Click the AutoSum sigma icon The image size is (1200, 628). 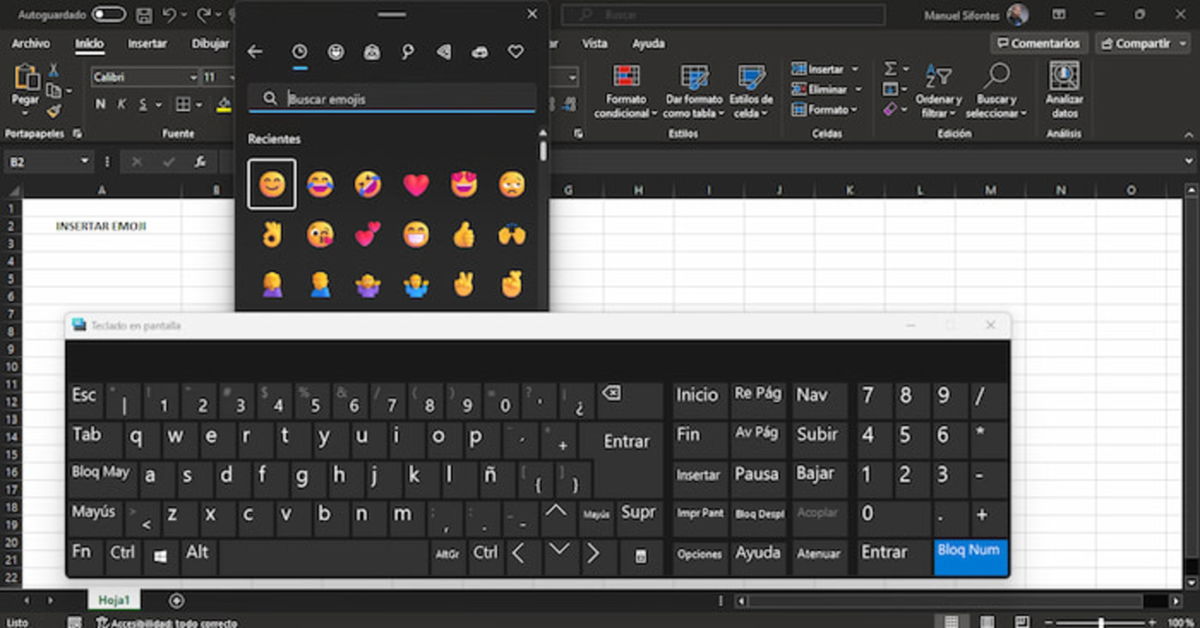(x=888, y=68)
